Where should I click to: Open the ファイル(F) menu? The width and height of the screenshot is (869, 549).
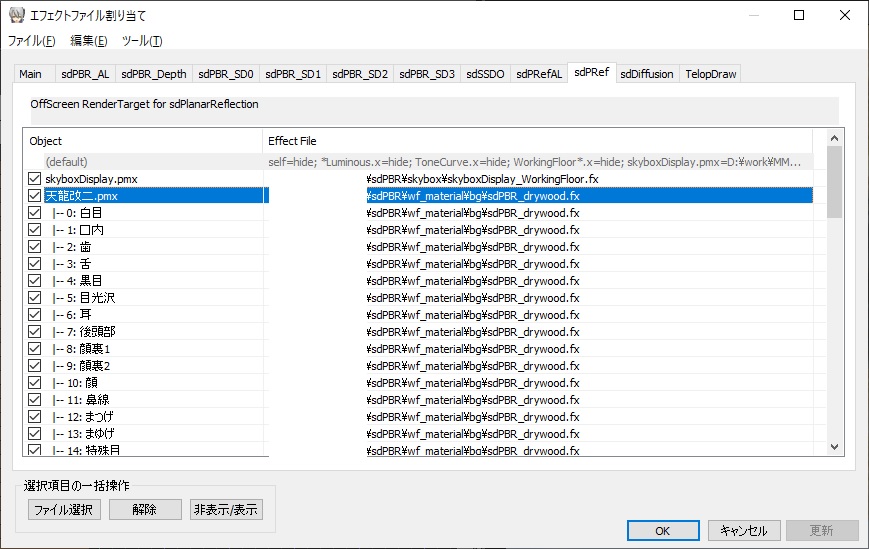pyautogui.click(x=32, y=41)
